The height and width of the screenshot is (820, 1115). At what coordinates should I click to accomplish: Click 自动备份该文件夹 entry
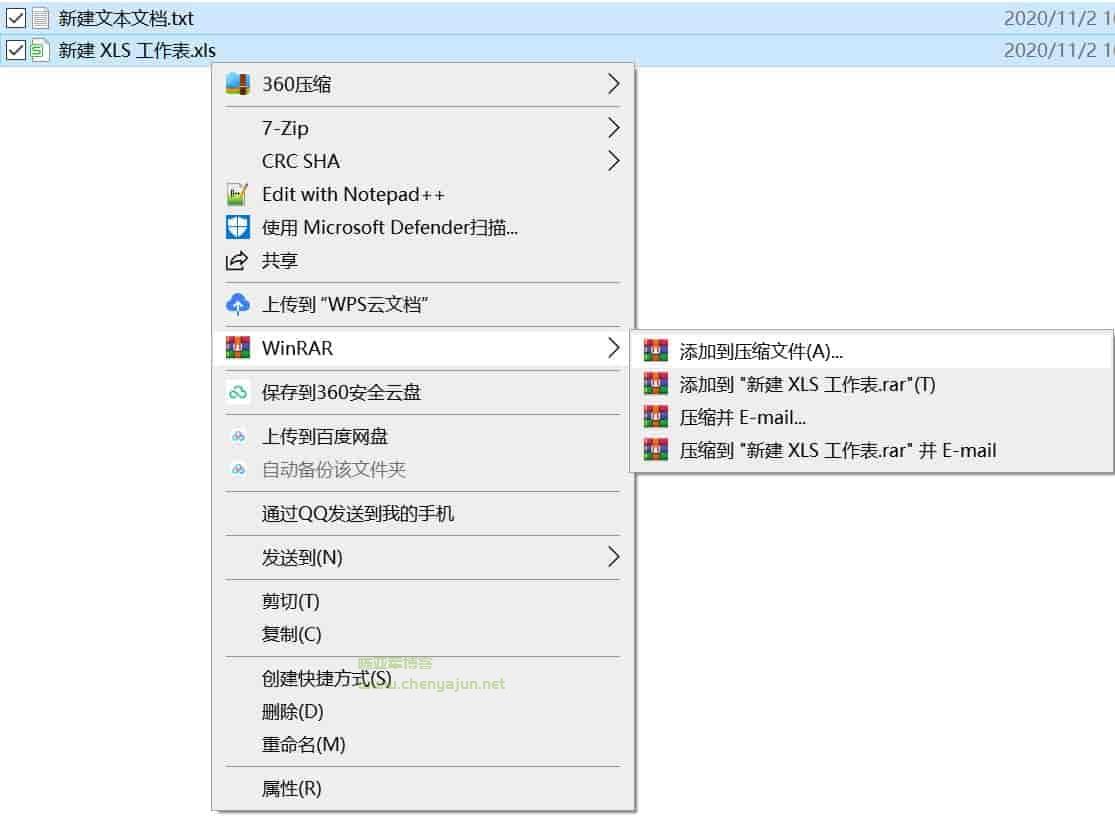[422, 469]
